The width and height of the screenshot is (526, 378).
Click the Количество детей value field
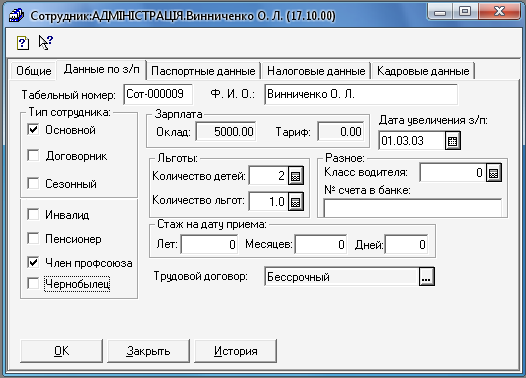268,176
